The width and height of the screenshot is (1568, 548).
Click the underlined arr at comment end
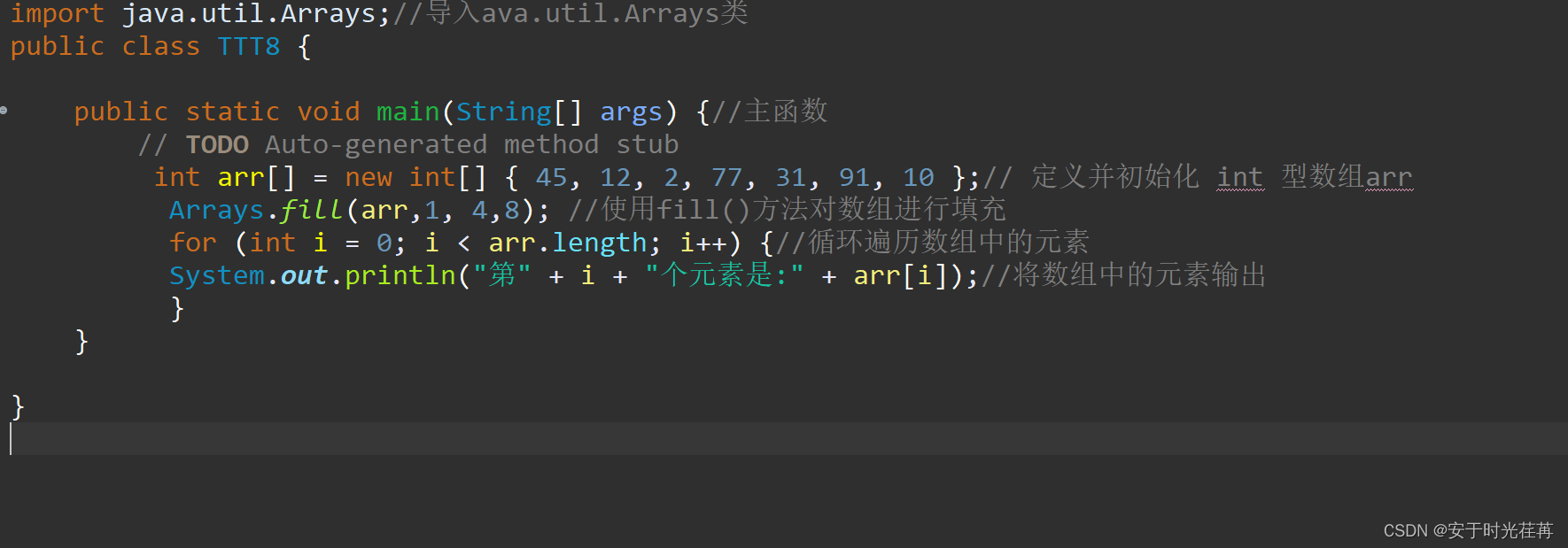(1389, 178)
